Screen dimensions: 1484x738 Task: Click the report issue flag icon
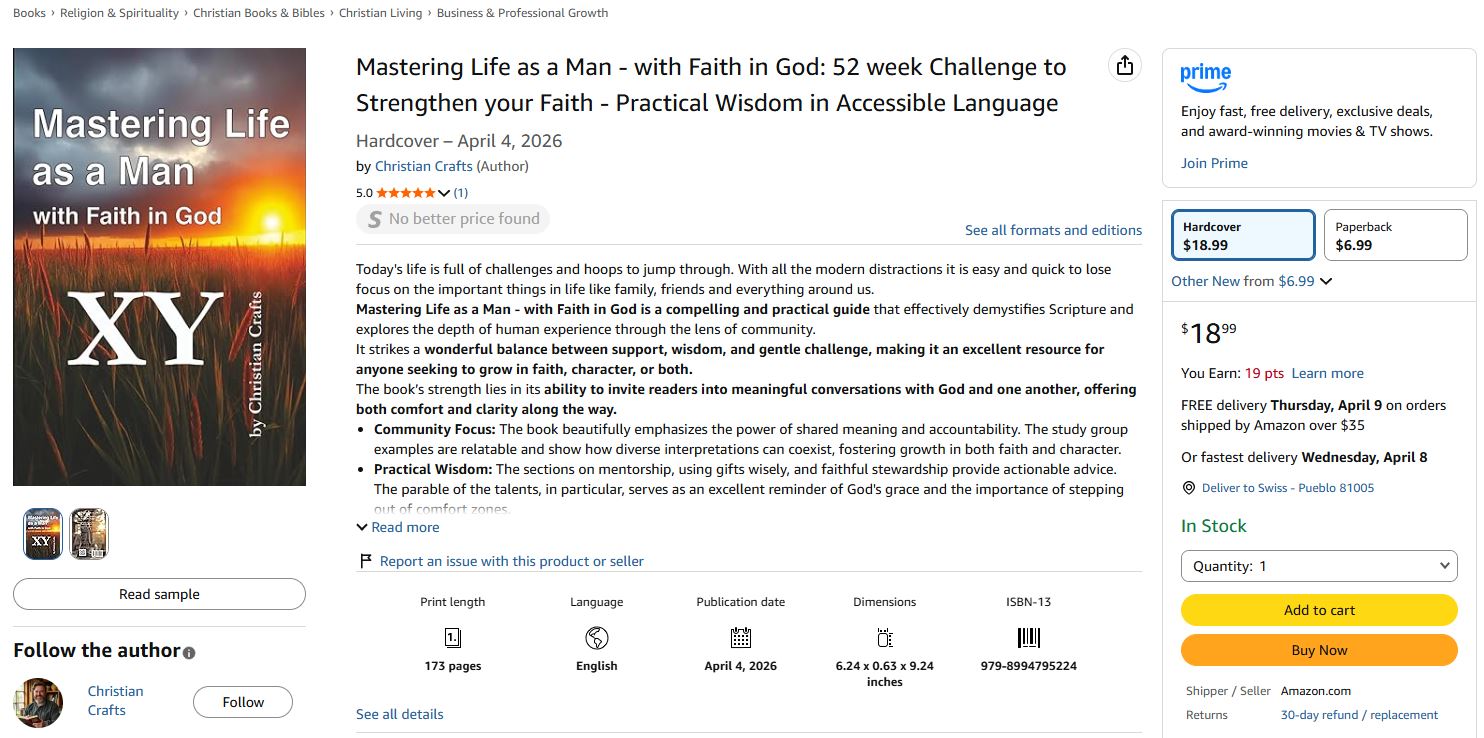366,561
